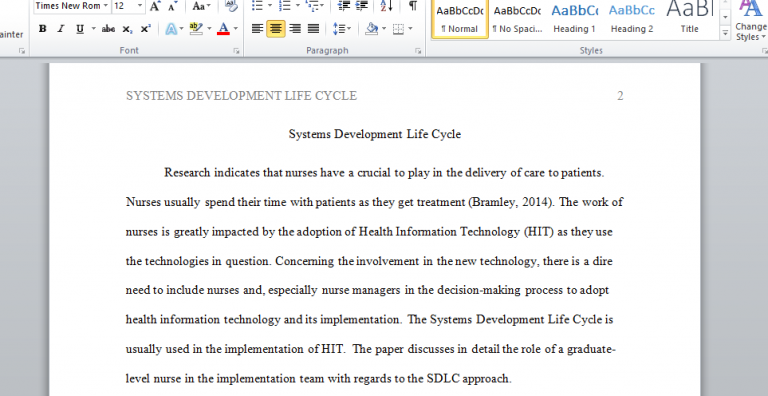Open Change Styles menu
Screen dimensions: 768x396
(x=750, y=22)
